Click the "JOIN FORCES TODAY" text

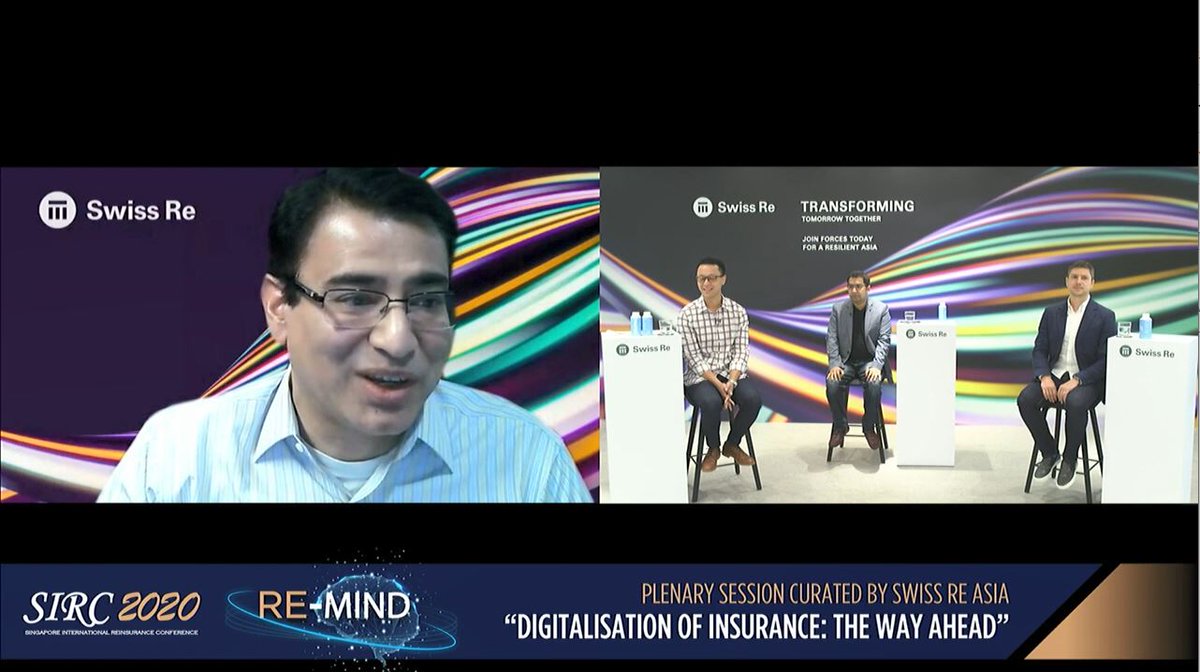pos(840,238)
